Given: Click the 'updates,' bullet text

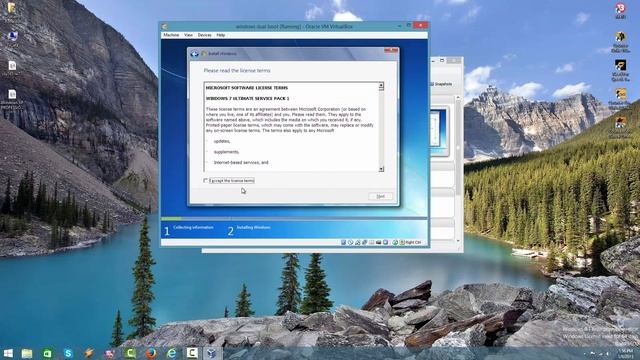Looking at the screenshot, I should 222,141.
